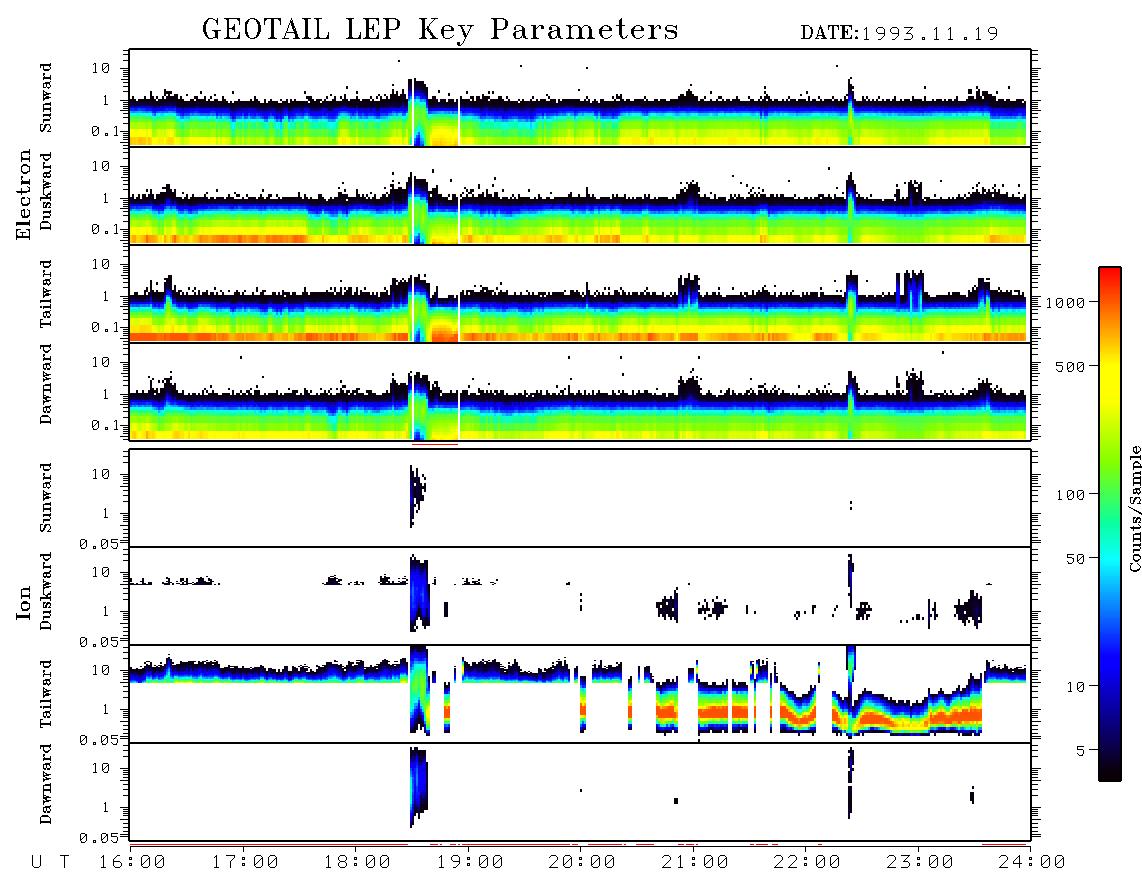Click the "Counts/Sample" color bar label
Viewport: 1142px width, 880px height.
coord(1134,508)
